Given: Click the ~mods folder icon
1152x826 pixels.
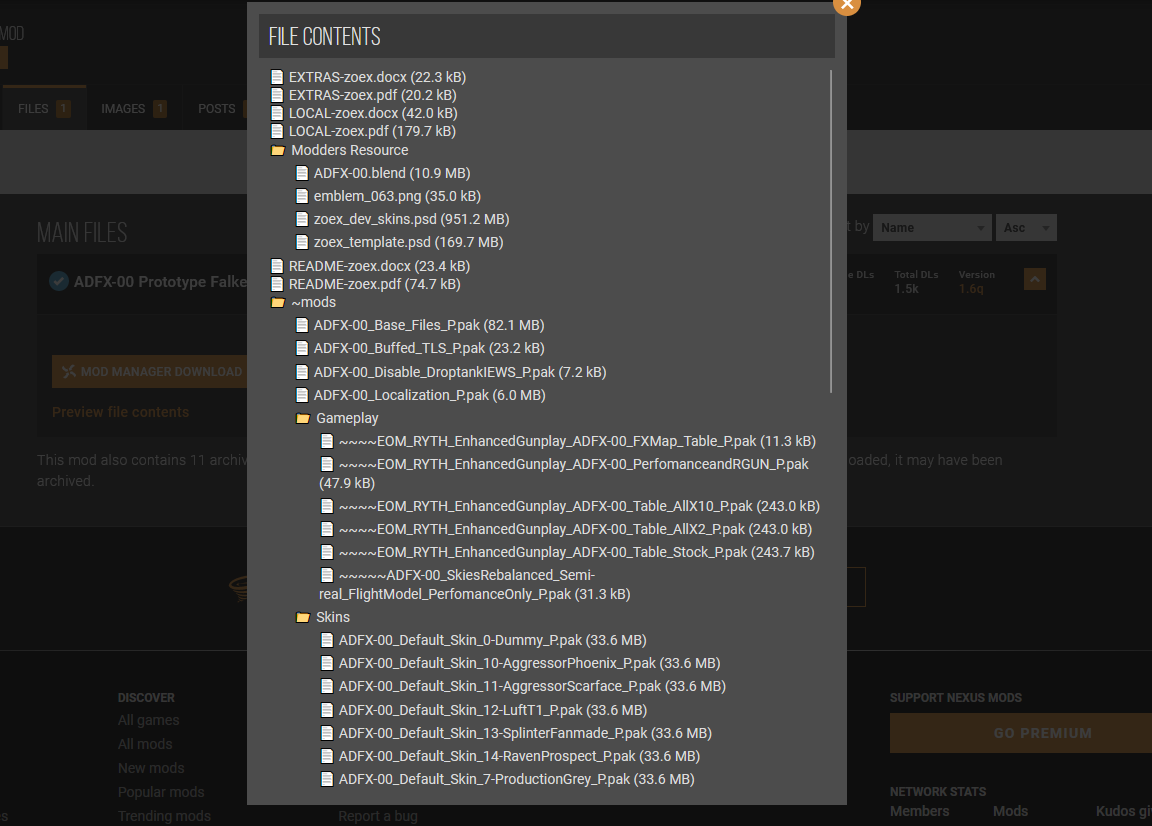Looking at the screenshot, I should 278,302.
